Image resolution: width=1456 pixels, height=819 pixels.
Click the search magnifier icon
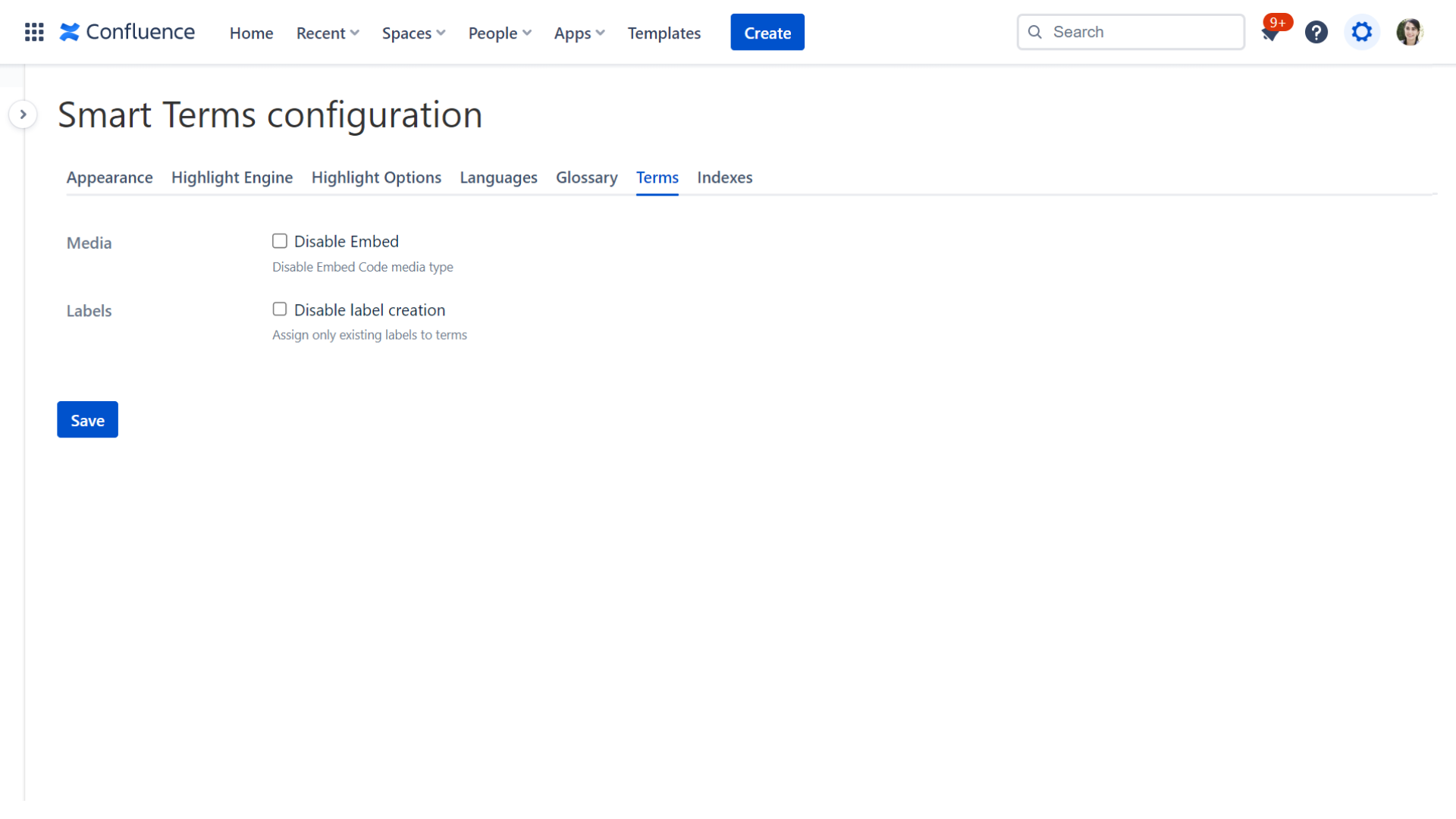pyautogui.click(x=1034, y=32)
